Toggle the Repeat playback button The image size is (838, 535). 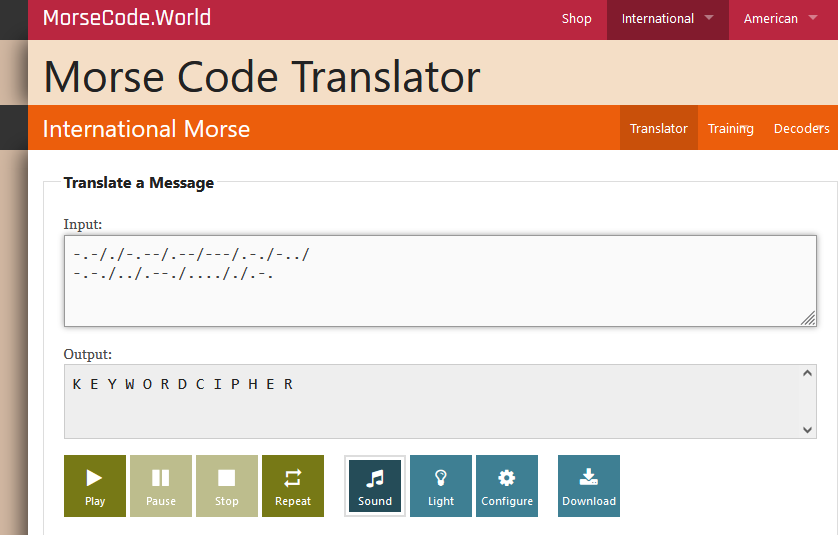pyautogui.click(x=293, y=486)
